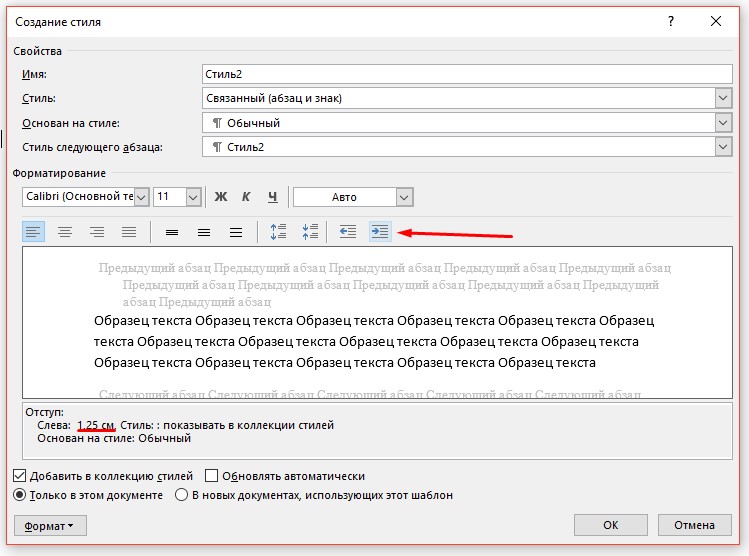Uncheck 'Добавить в коллекцию стилей' checkbox
Image resolution: width=749 pixels, height=556 pixels.
point(20,477)
